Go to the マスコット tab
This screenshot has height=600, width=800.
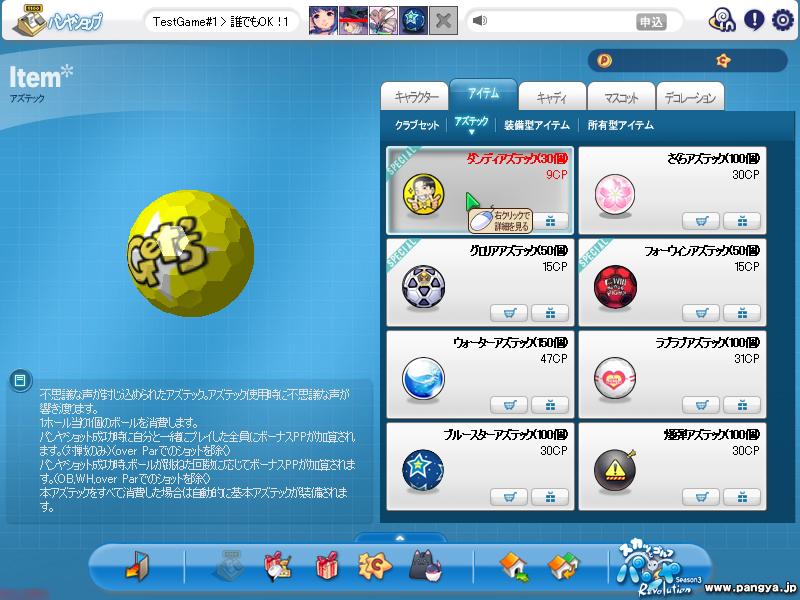tap(621, 96)
